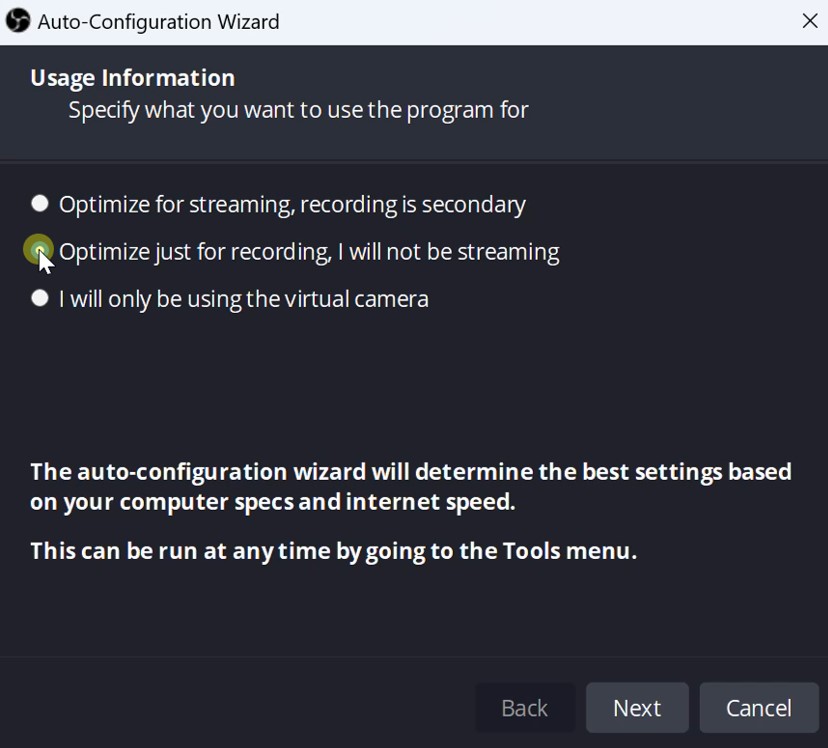The width and height of the screenshot is (828, 748).
Task: Click the 'Optimize for streaming, recording is secondary' label
Action: pos(292,205)
